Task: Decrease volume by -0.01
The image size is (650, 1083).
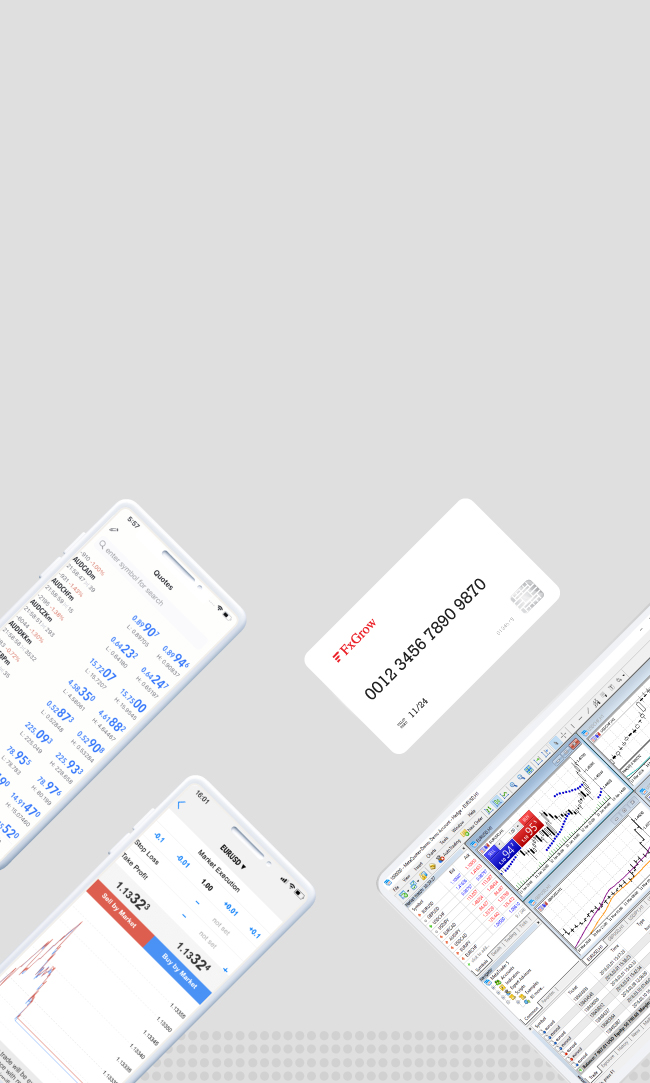Action: (183, 861)
